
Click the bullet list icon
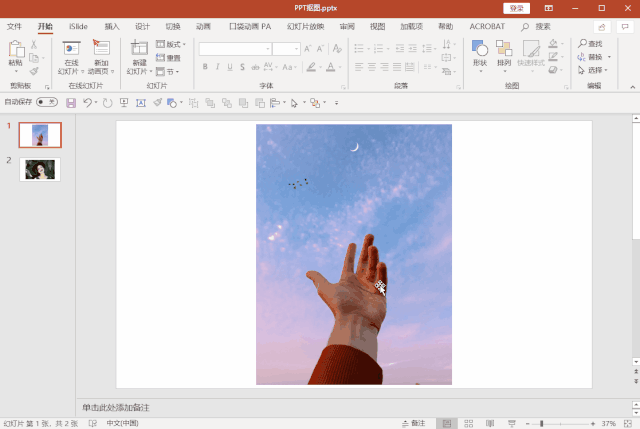point(359,49)
